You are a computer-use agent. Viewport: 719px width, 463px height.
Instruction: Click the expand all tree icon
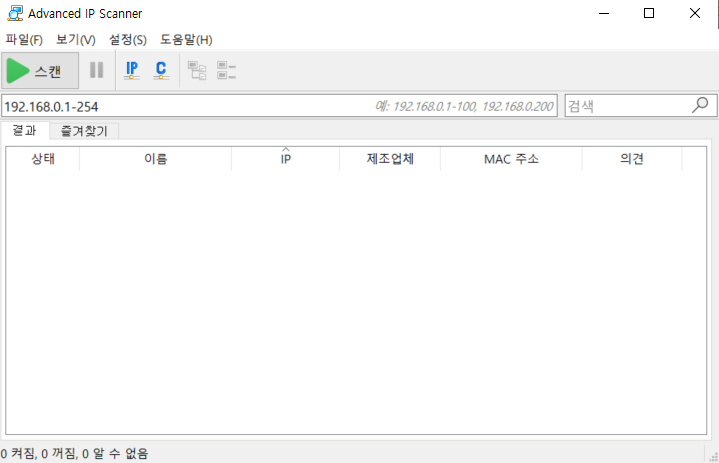pyautogui.click(x=197, y=71)
